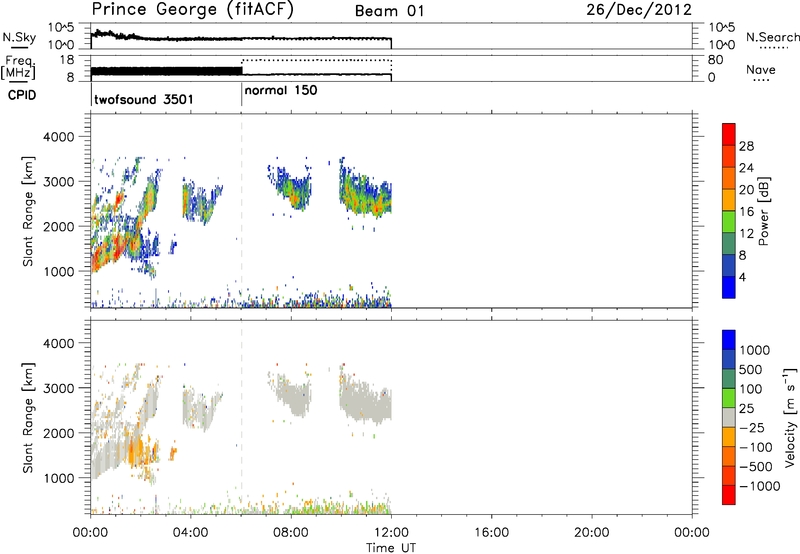Screen dimensions: 800x554
Task: Click the '100' velocity scale value
Action: coord(751,389)
